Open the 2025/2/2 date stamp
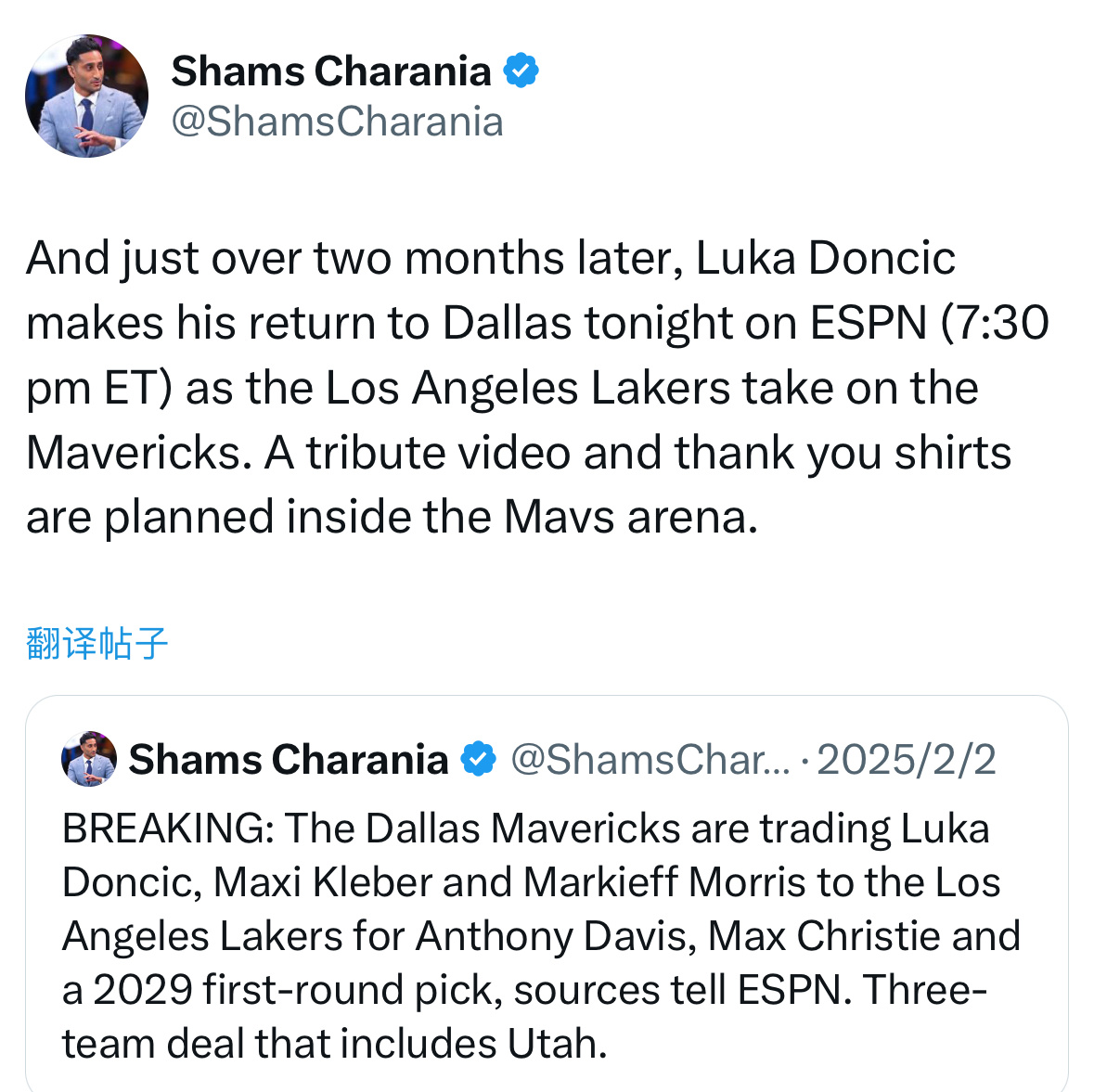The height and width of the screenshot is (1092, 1094). click(907, 759)
